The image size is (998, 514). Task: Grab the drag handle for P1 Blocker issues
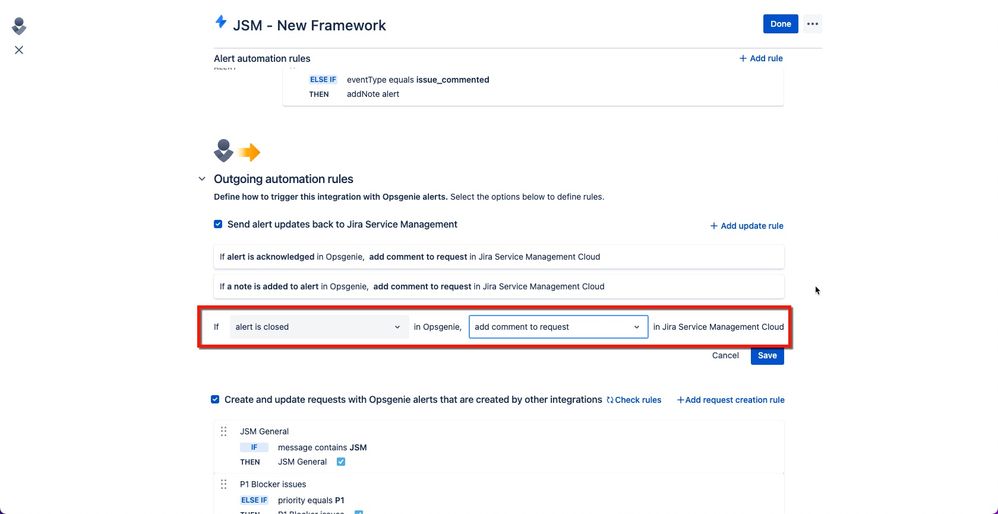tap(223, 484)
